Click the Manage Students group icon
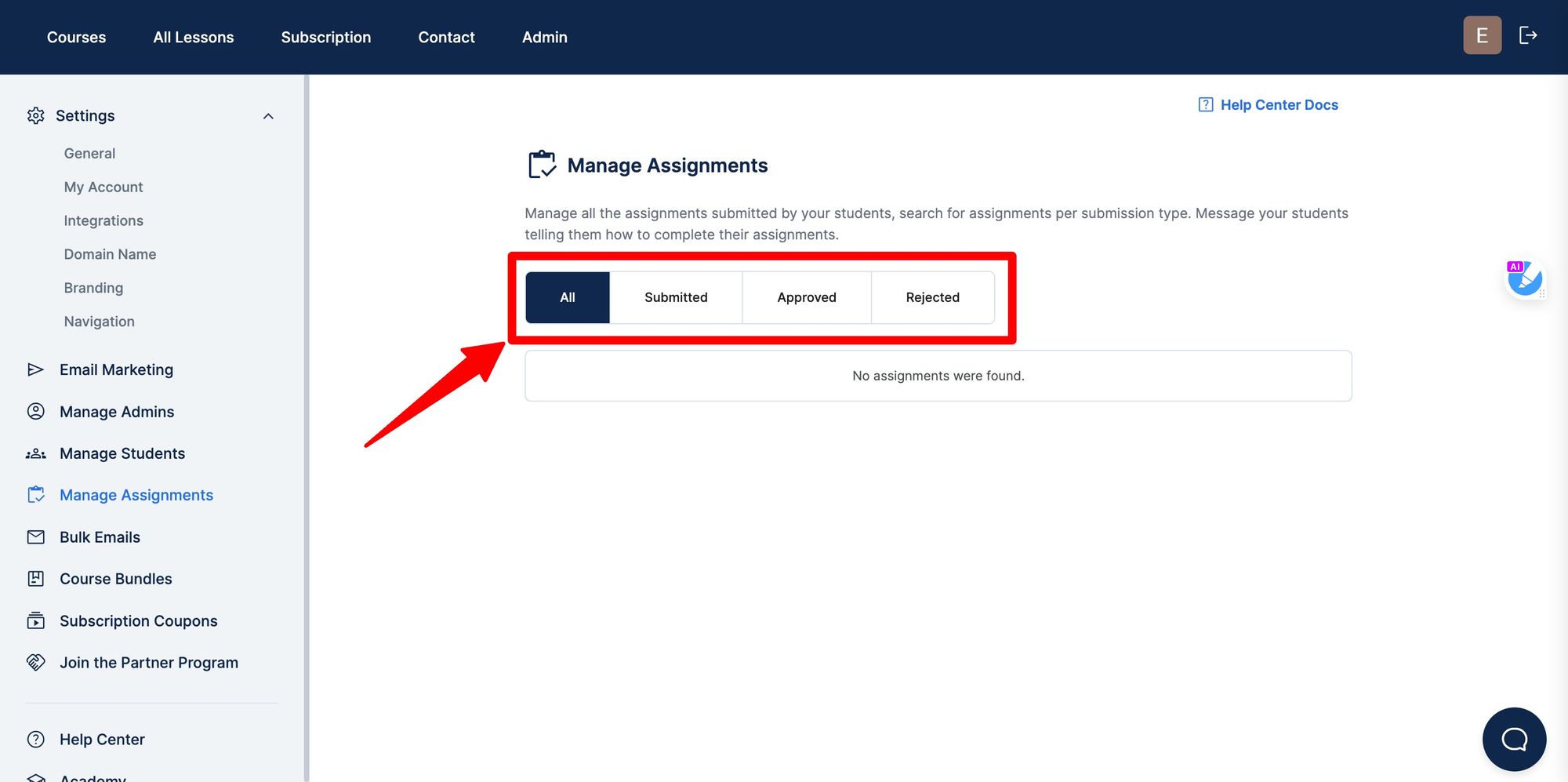The width and height of the screenshot is (1568, 782). [x=35, y=453]
